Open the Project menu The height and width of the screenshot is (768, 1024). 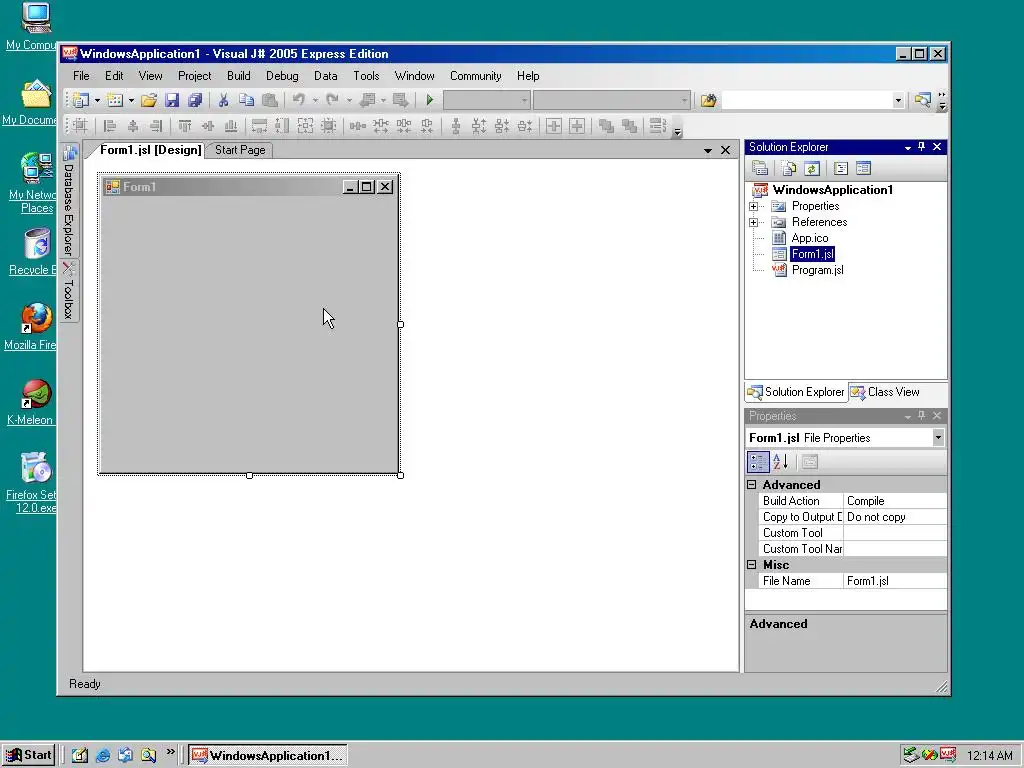[x=195, y=76]
